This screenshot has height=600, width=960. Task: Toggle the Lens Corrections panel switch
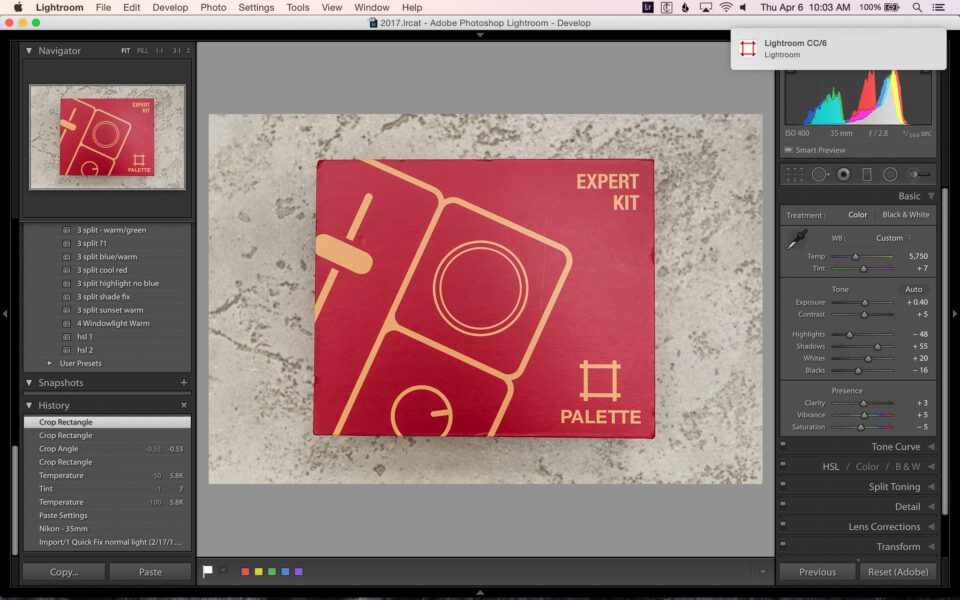coord(783,524)
